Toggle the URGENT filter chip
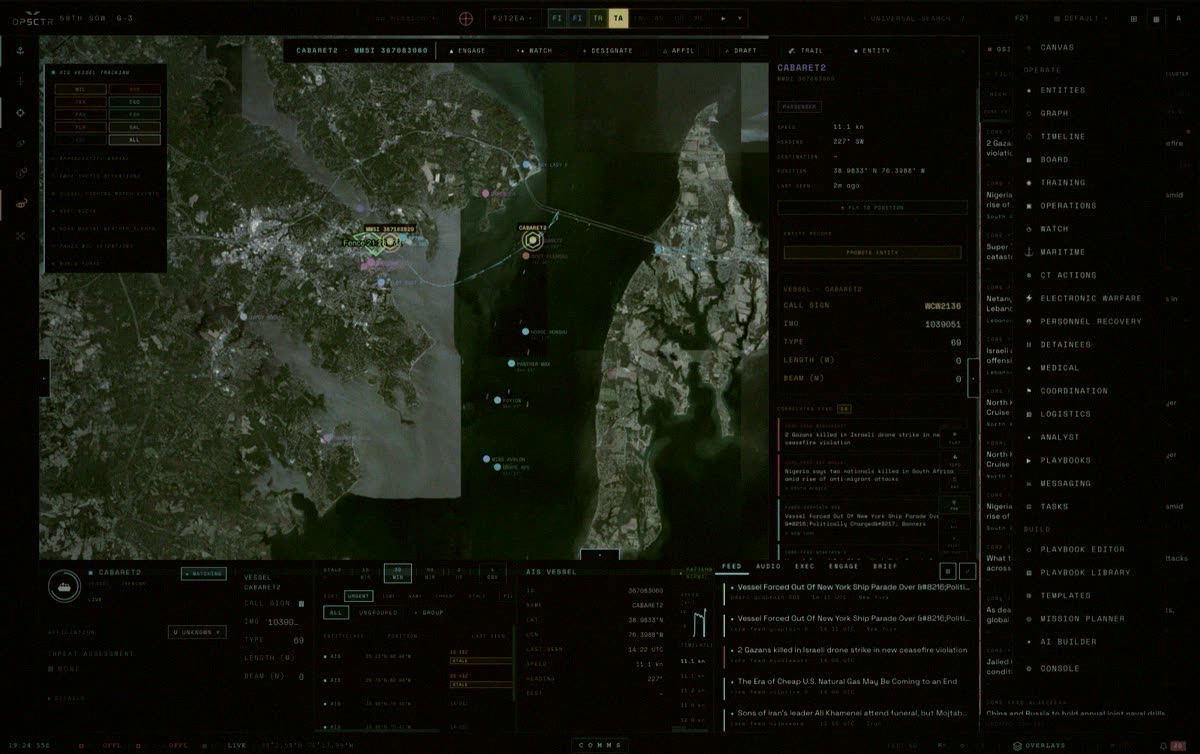1200x754 pixels. click(x=359, y=595)
